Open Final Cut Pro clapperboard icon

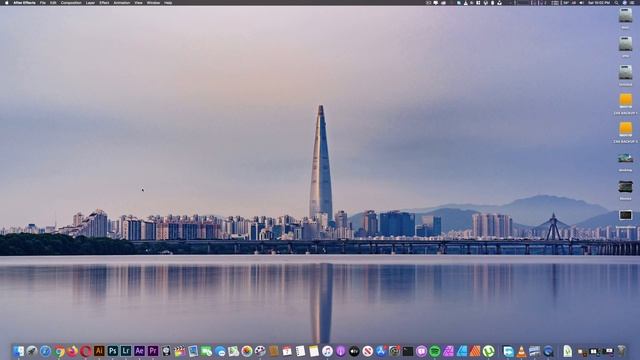tap(180, 351)
